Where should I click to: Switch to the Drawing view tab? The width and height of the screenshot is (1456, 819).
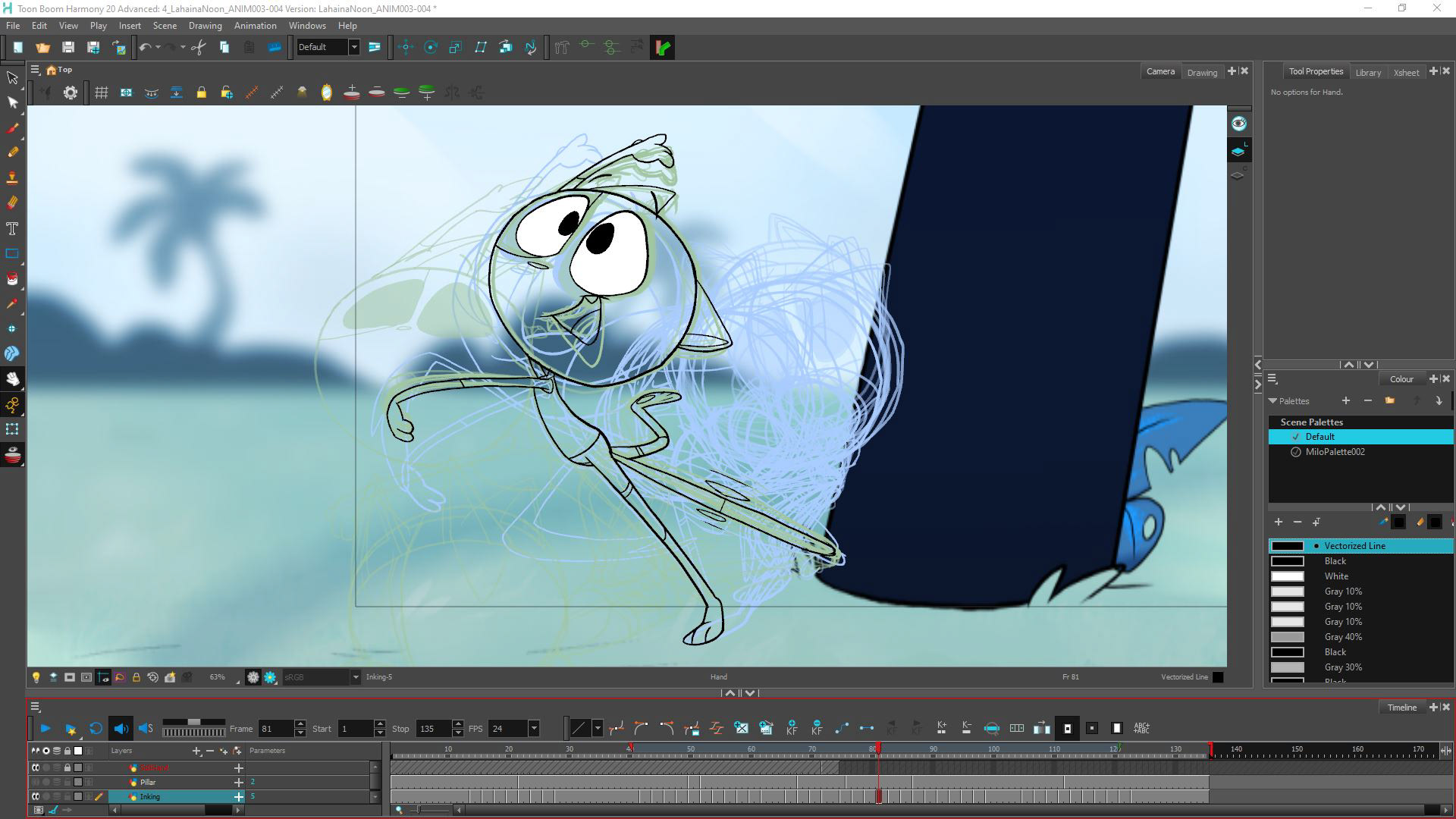pyautogui.click(x=1202, y=73)
